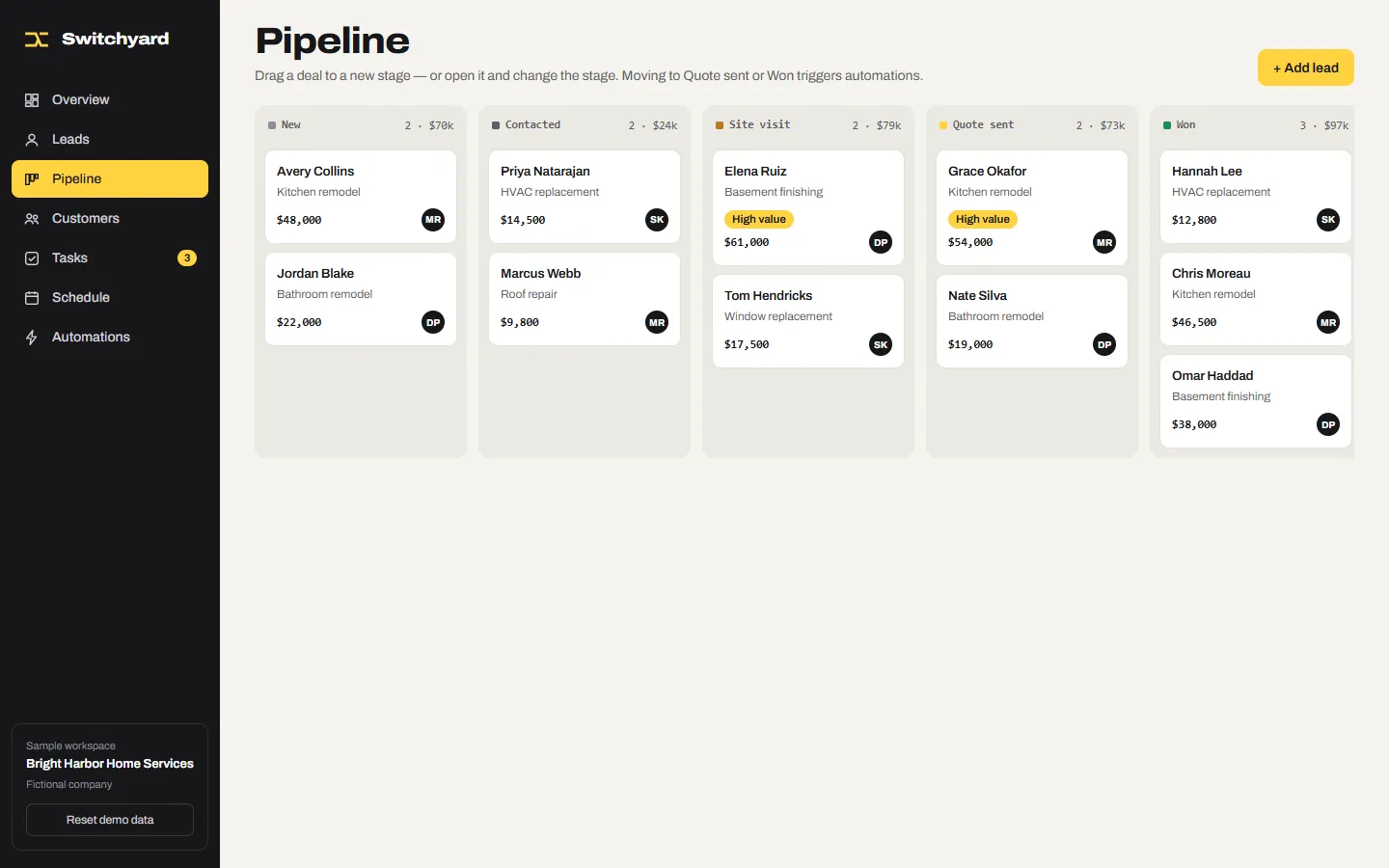This screenshot has width=1389, height=868.
Task: Click the Switchyard logo icon
Action: pyautogui.click(x=37, y=40)
